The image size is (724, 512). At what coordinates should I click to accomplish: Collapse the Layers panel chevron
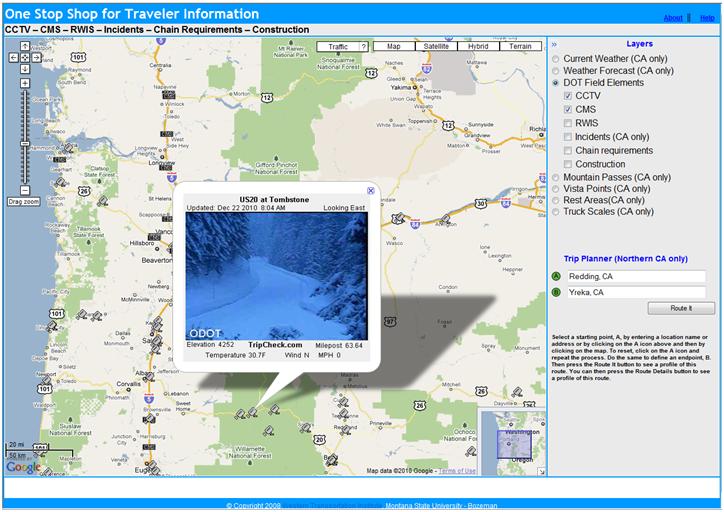click(x=555, y=45)
